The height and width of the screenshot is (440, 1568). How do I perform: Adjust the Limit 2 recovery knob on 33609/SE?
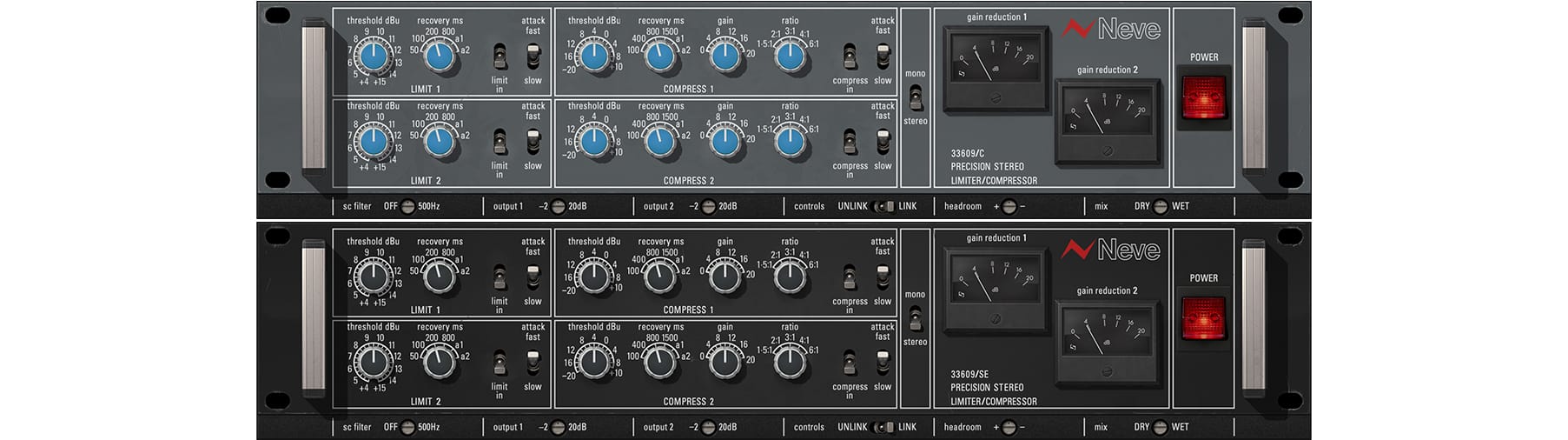tap(440, 363)
